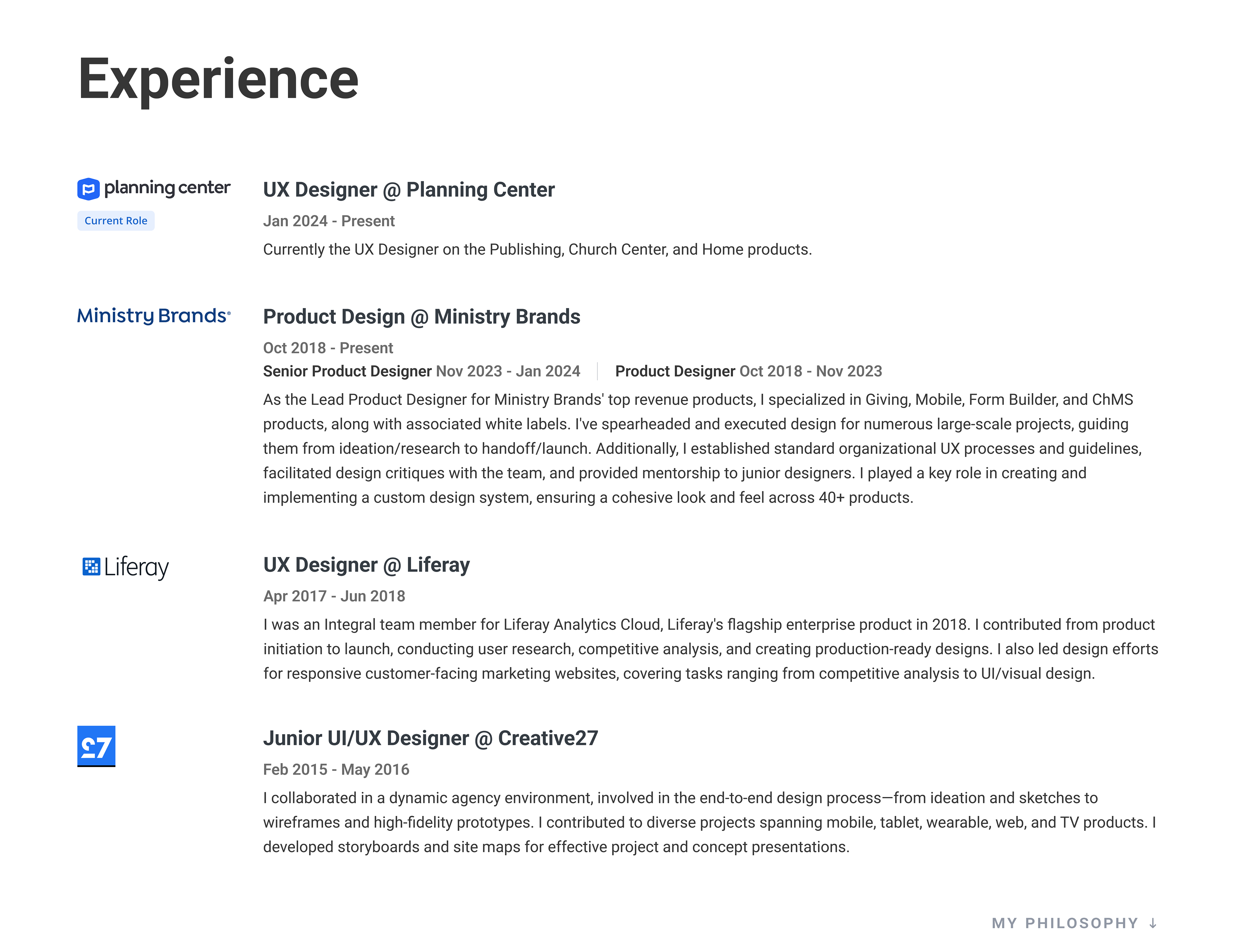This screenshot has width=1238, height=952.
Task: Click the Feb 2015 - May 2016 date
Action: coord(336,770)
